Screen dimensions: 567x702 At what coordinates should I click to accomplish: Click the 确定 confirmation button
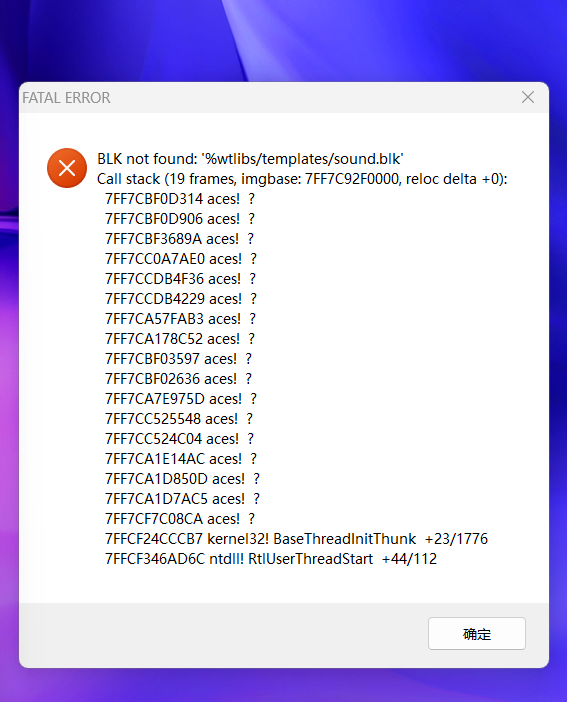[477, 634]
